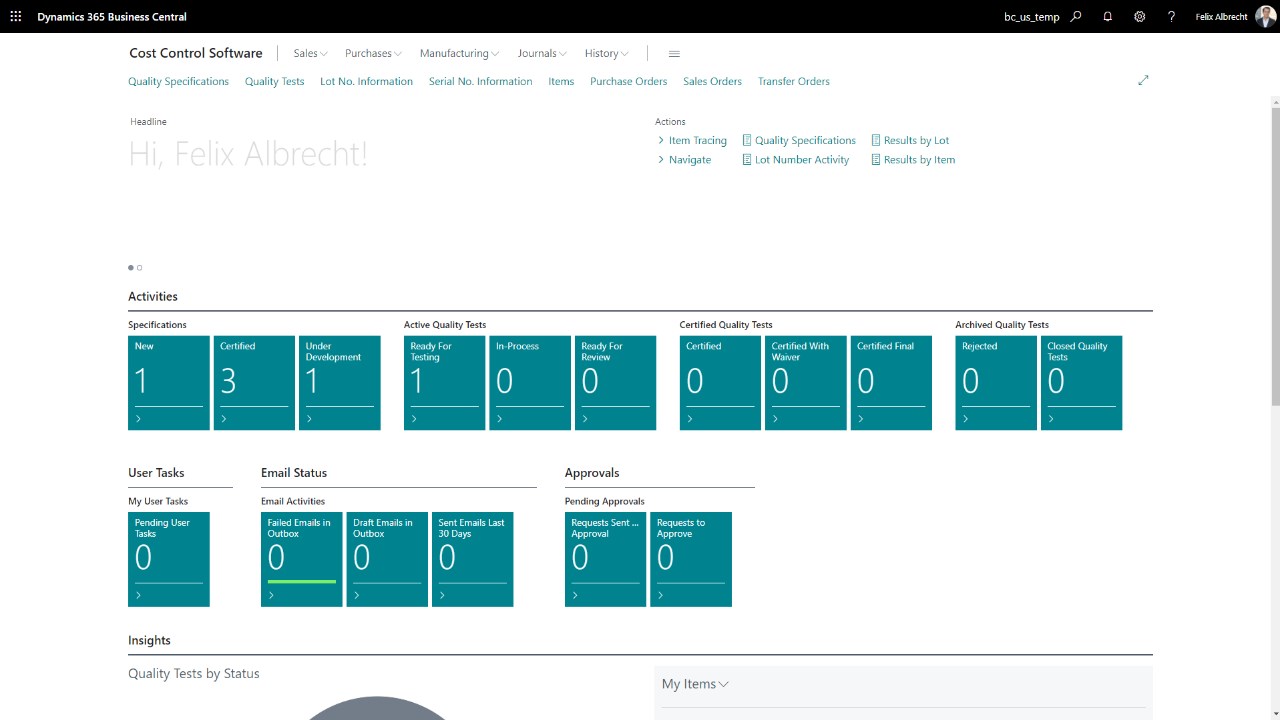Open the Quality Specifications navigation link

coord(178,82)
